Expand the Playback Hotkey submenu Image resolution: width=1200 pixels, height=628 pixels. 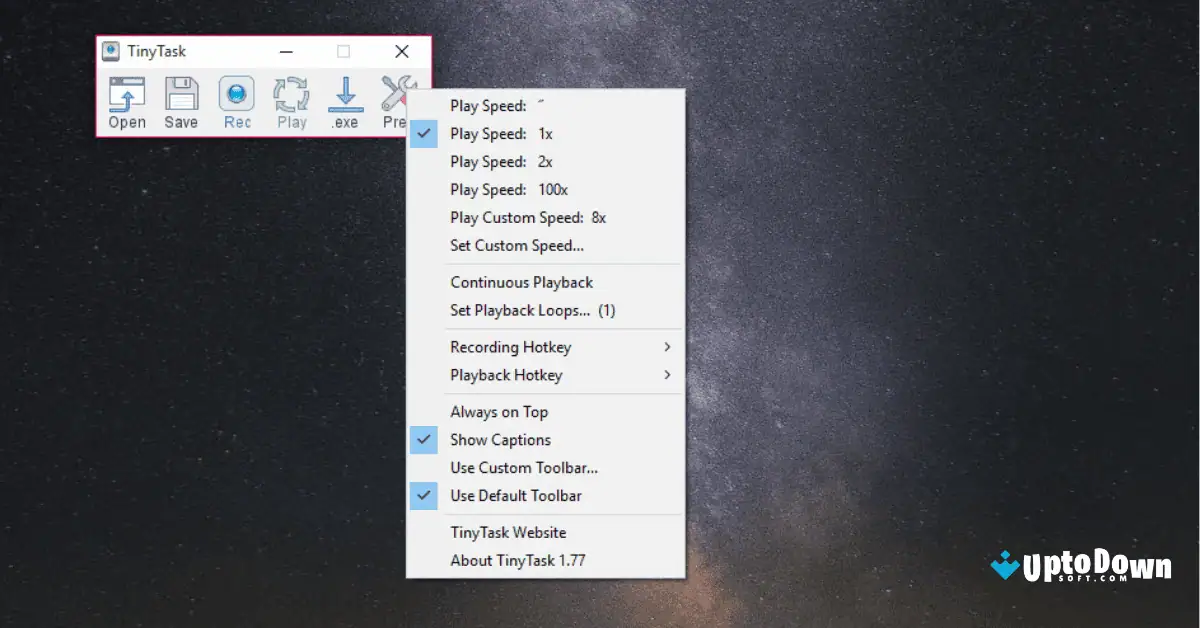click(507, 375)
